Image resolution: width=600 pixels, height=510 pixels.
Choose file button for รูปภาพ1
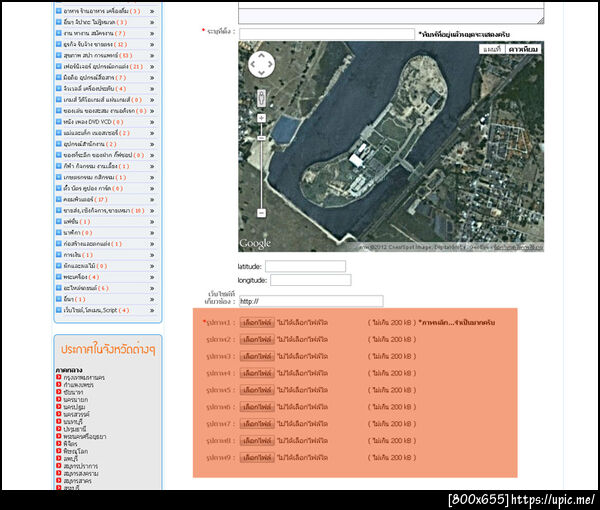[x=257, y=323]
